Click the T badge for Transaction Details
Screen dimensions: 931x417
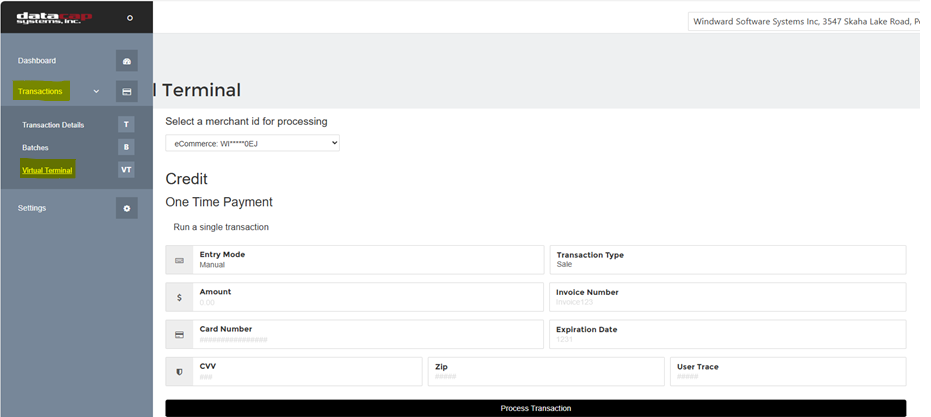pos(126,124)
